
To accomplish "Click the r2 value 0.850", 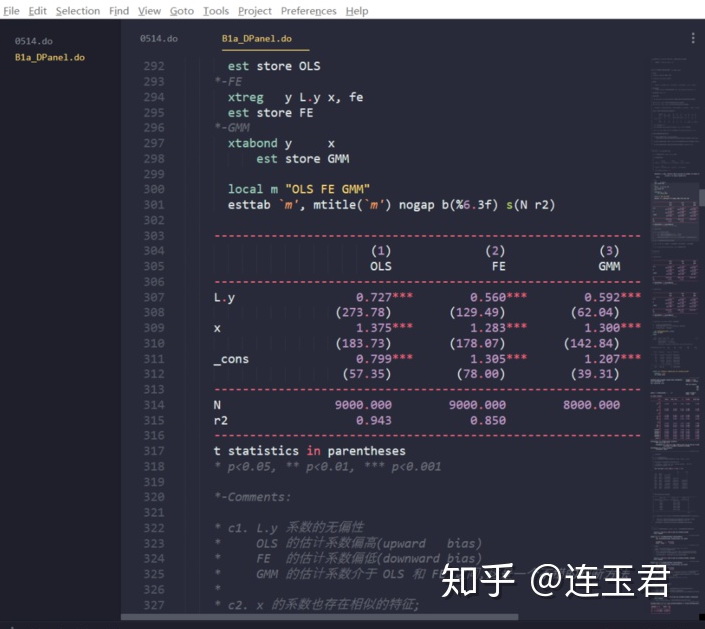I will tap(488, 420).
